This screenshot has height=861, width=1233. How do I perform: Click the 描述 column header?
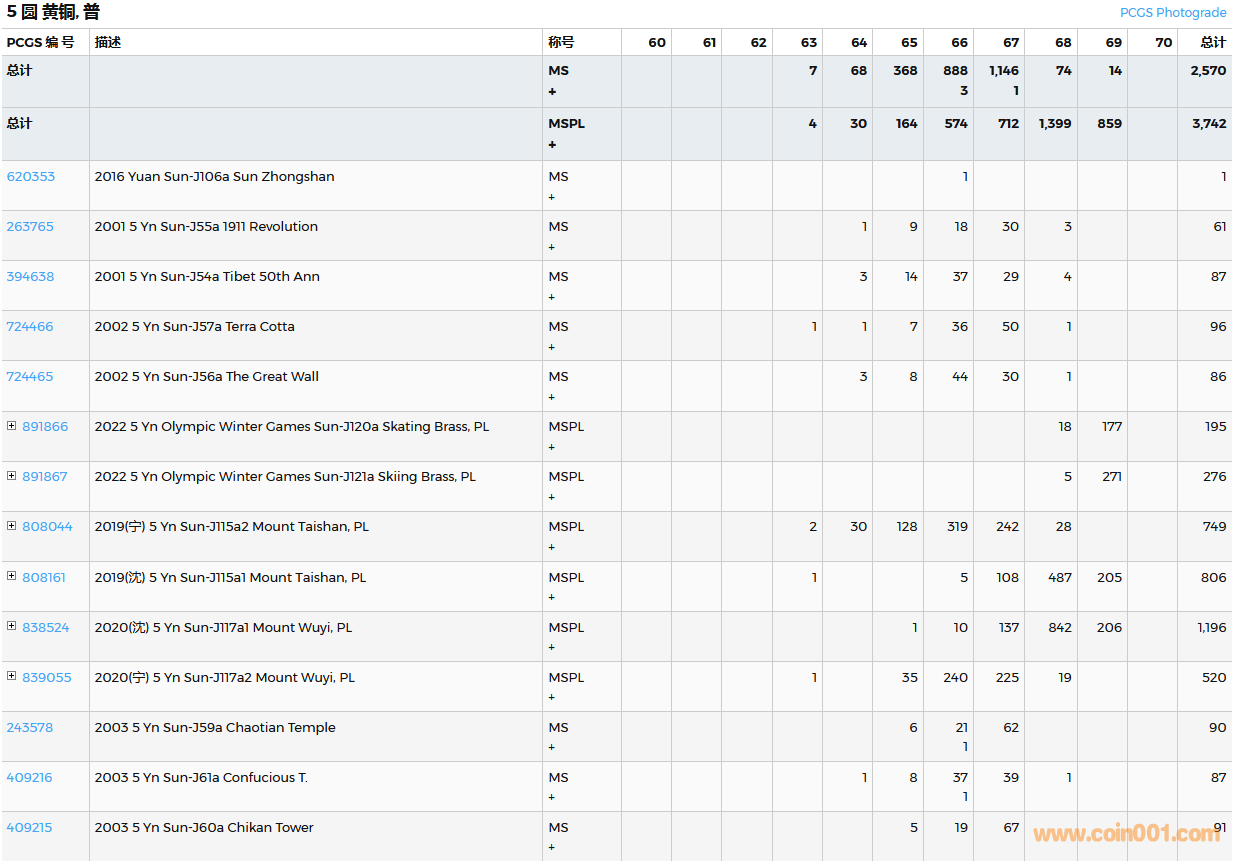(108, 43)
